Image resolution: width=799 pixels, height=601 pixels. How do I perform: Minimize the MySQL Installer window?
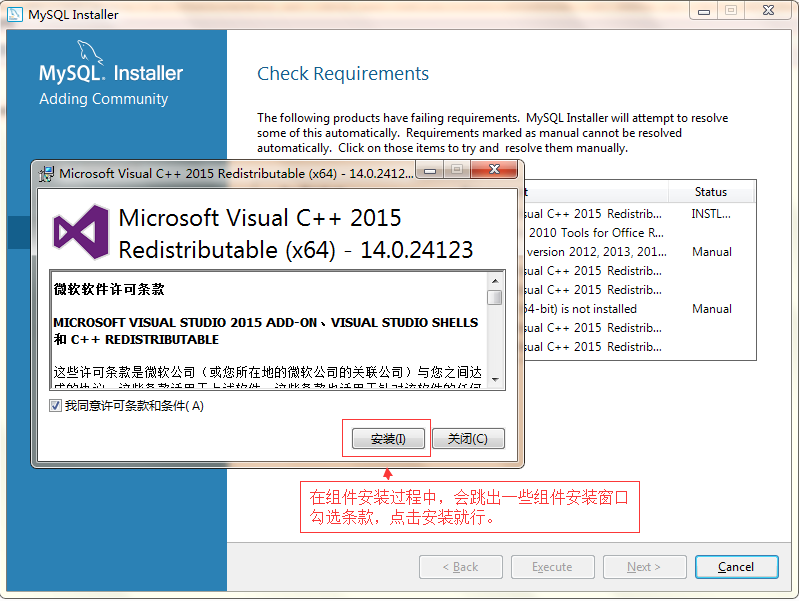point(704,10)
